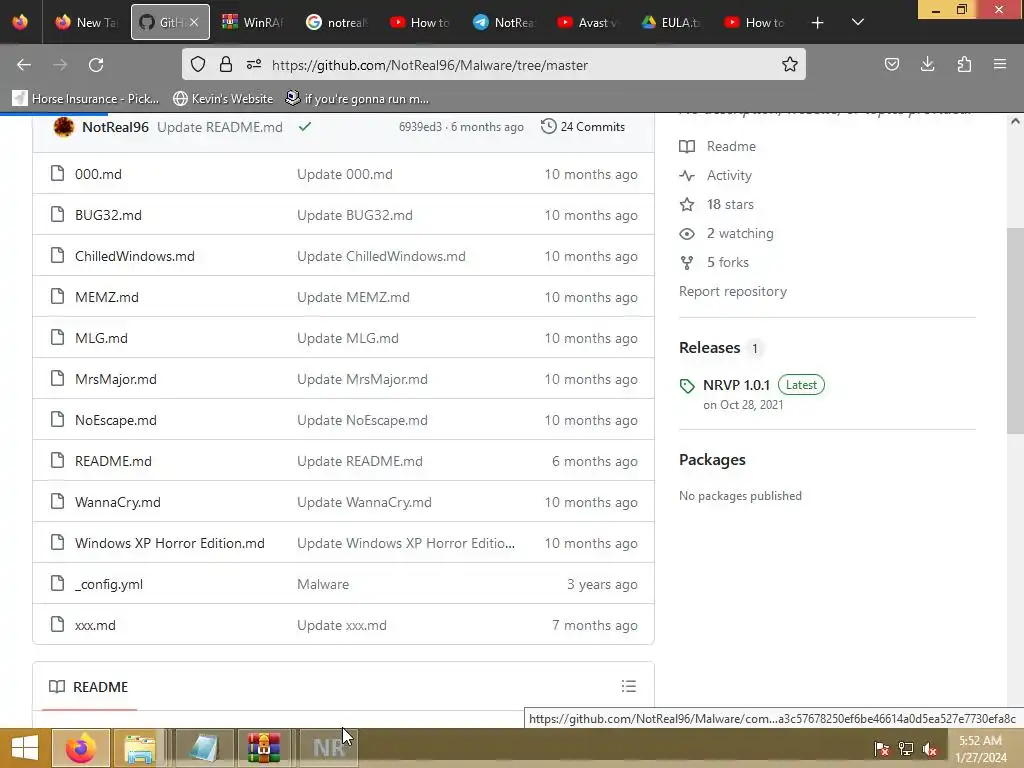
Task: Open the NoEscape.md file
Action: tap(116, 420)
